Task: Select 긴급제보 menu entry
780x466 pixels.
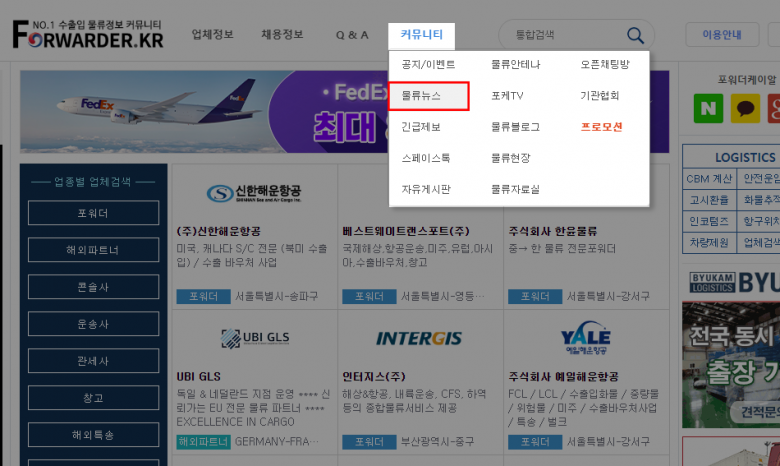Action: (421, 127)
